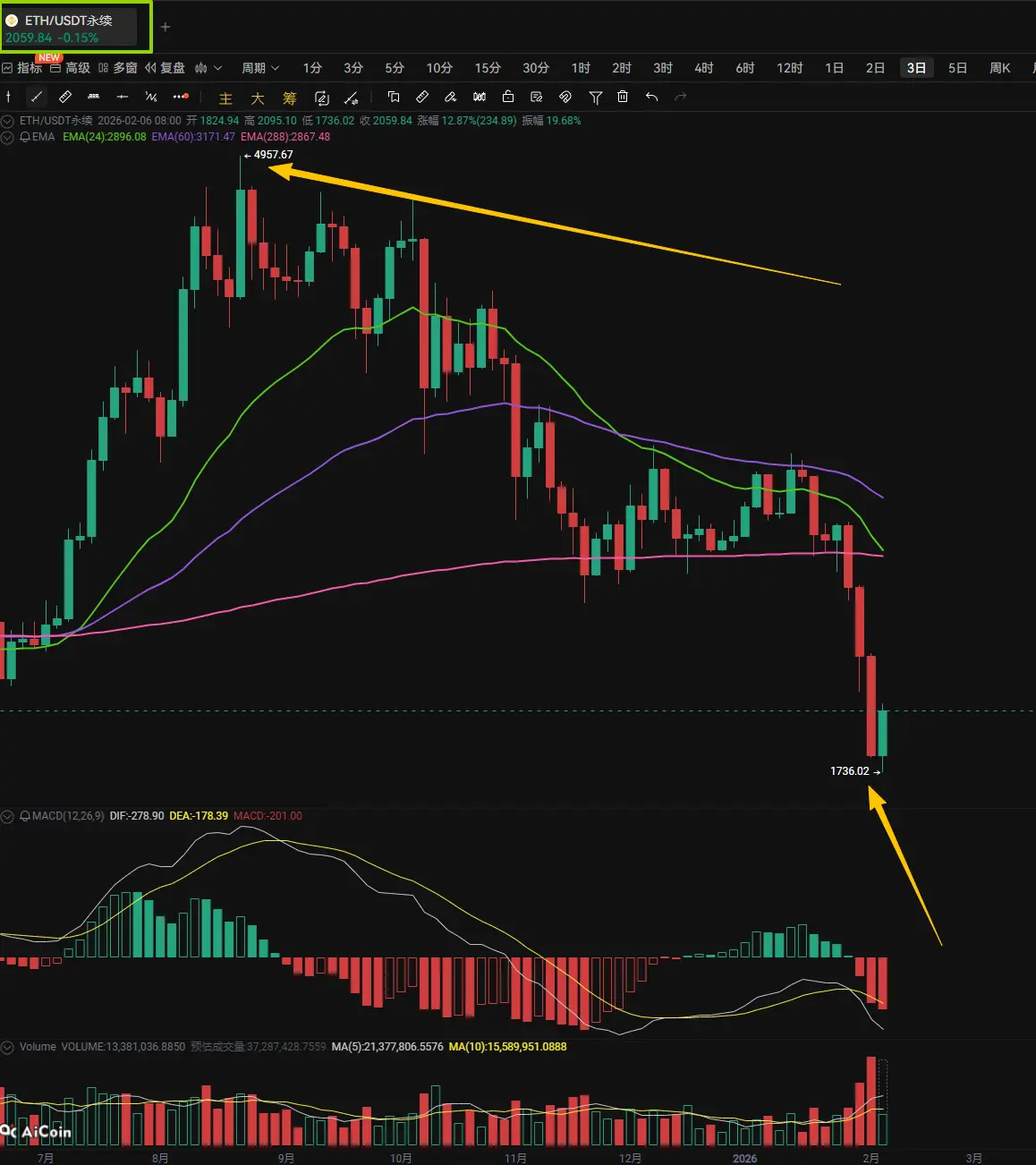This screenshot has height=1165, width=1036.
Task: Click the EMA(60):3171.47 value
Action: tap(193, 137)
